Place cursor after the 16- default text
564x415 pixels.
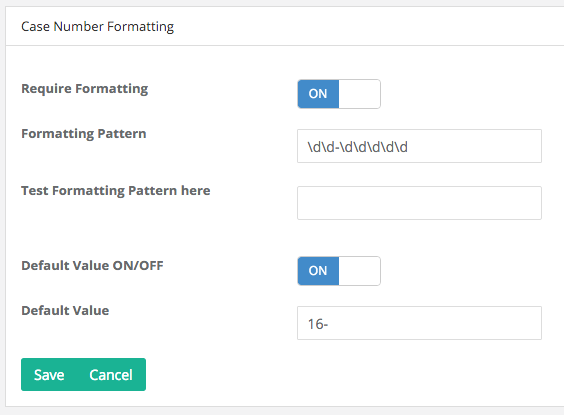pos(329,324)
